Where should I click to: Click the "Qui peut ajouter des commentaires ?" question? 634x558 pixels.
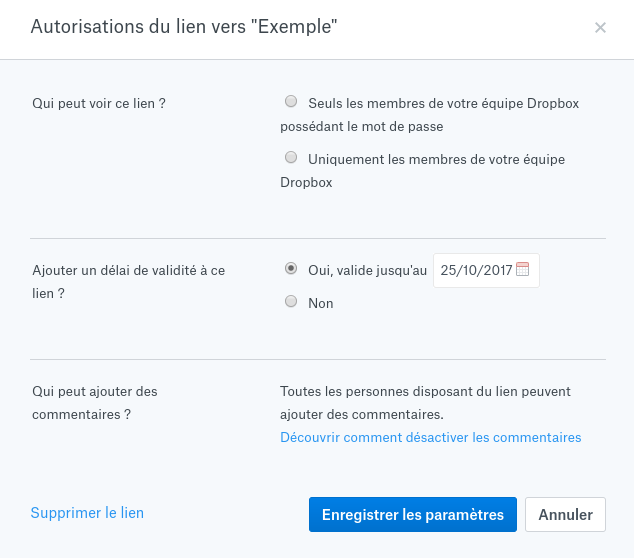coord(94,392)
